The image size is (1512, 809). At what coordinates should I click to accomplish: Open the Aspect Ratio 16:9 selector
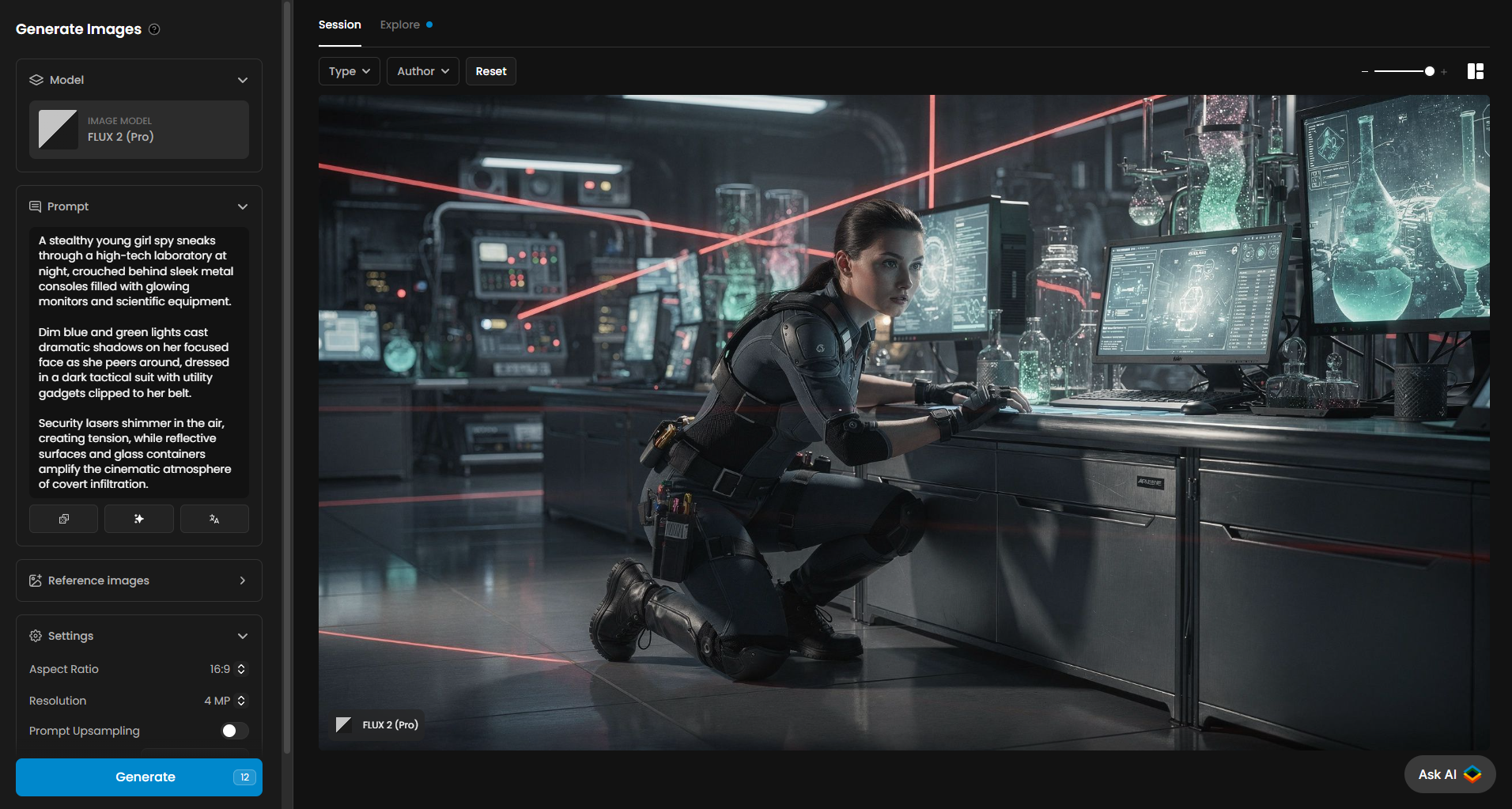tap(228, 669)
